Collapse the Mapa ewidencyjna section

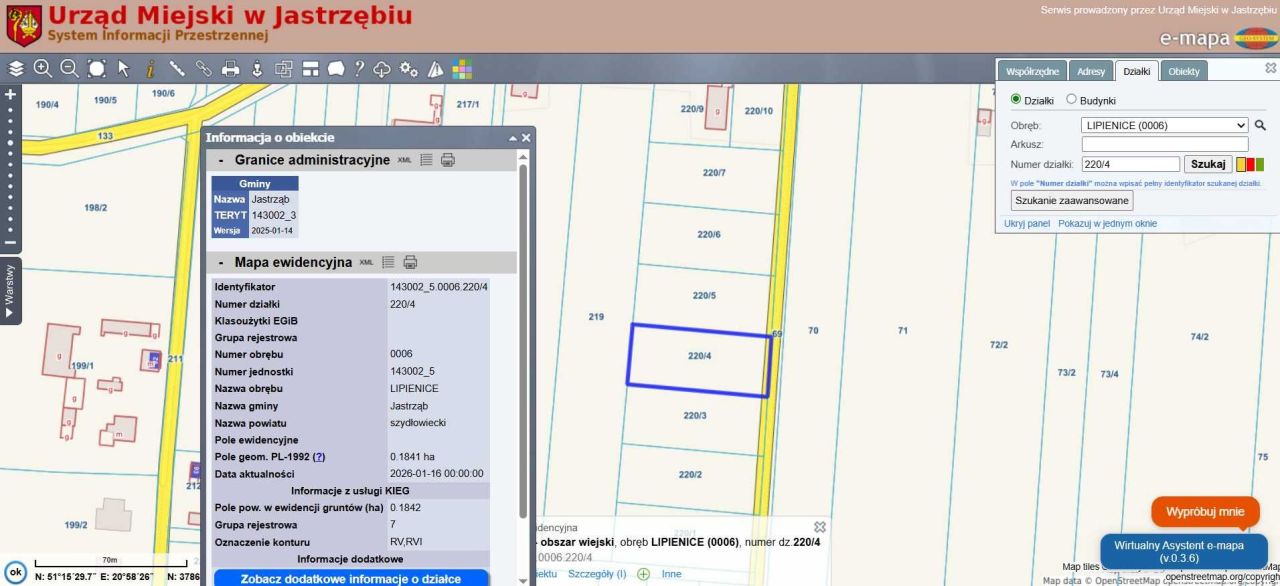221,262
